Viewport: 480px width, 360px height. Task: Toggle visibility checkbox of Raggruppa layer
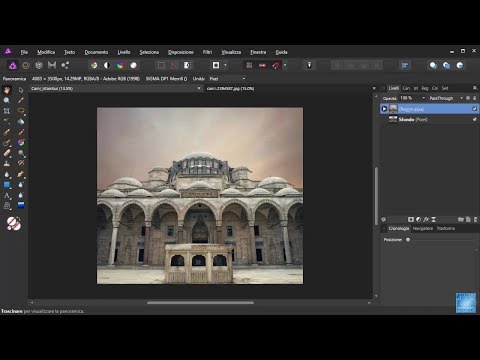(475, 109)
